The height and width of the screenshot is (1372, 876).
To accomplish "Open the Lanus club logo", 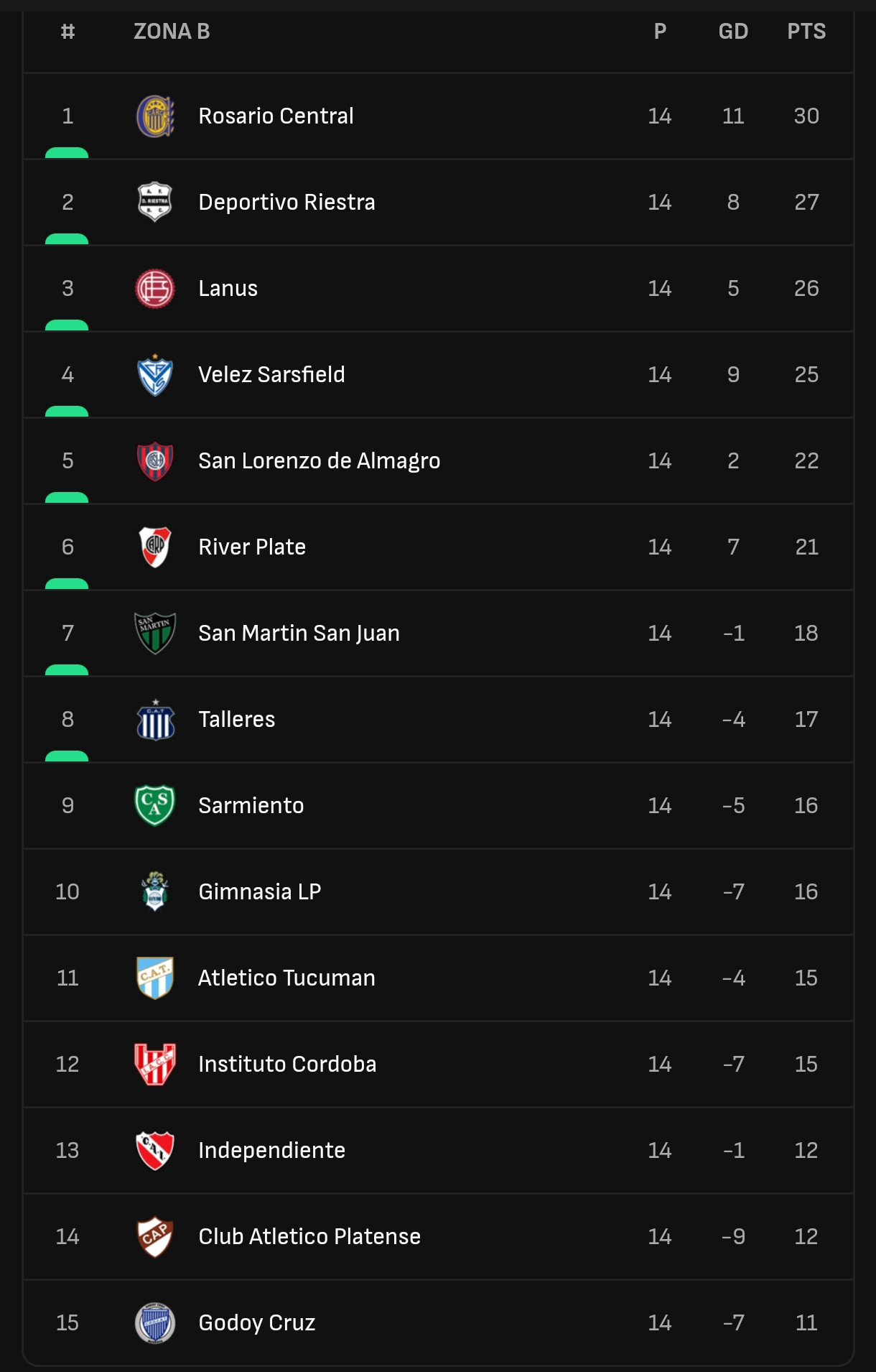I will click(155, 289).
